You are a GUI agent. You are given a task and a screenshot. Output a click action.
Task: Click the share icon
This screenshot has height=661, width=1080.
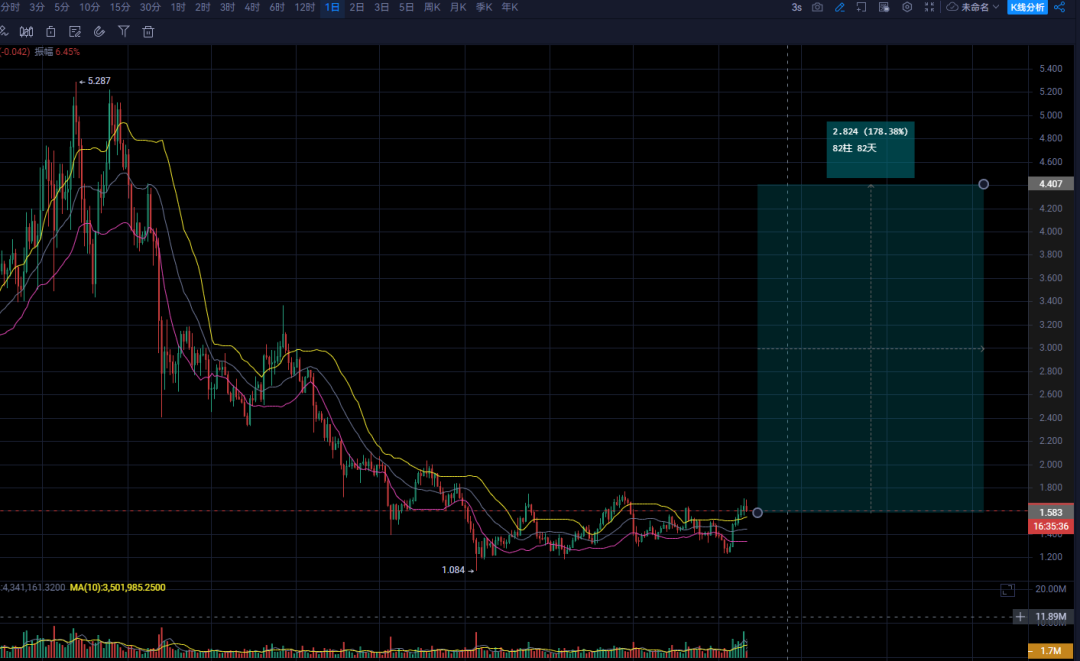pos(1059,7)
